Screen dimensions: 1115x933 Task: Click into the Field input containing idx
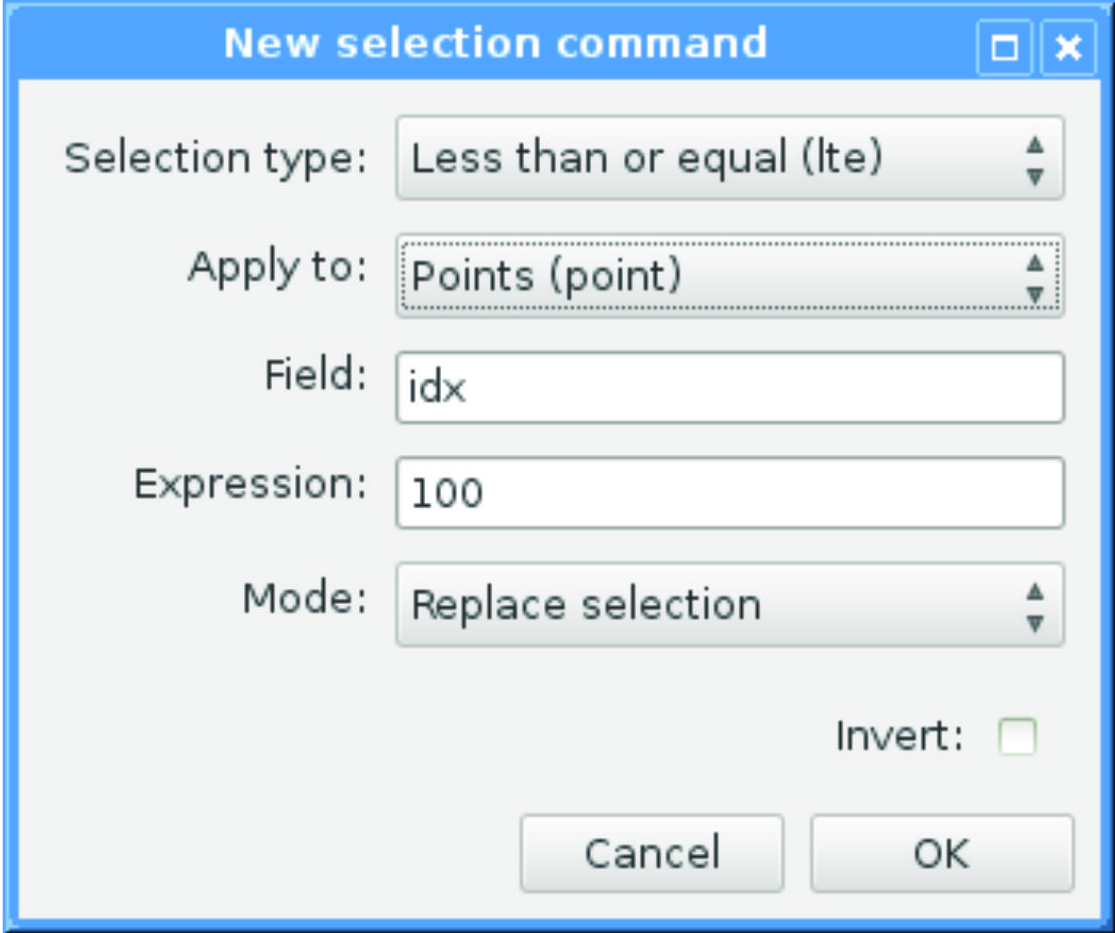point(730,387)
